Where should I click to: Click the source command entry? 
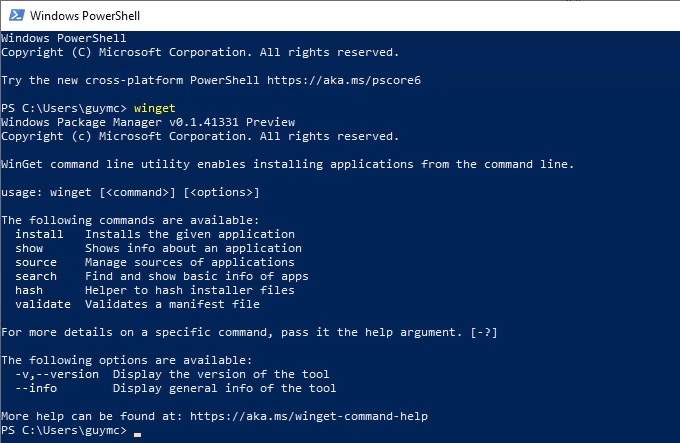(x=36, y=262)
